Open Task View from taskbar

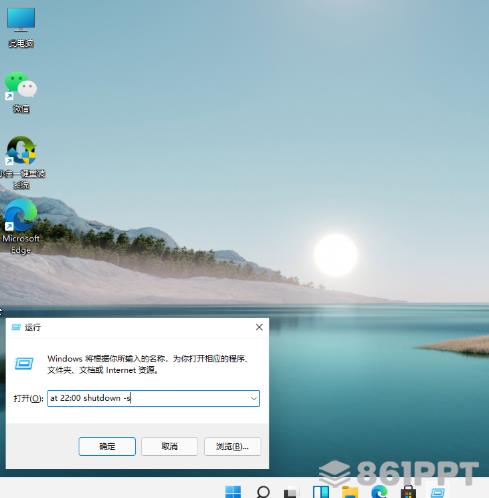290,492
